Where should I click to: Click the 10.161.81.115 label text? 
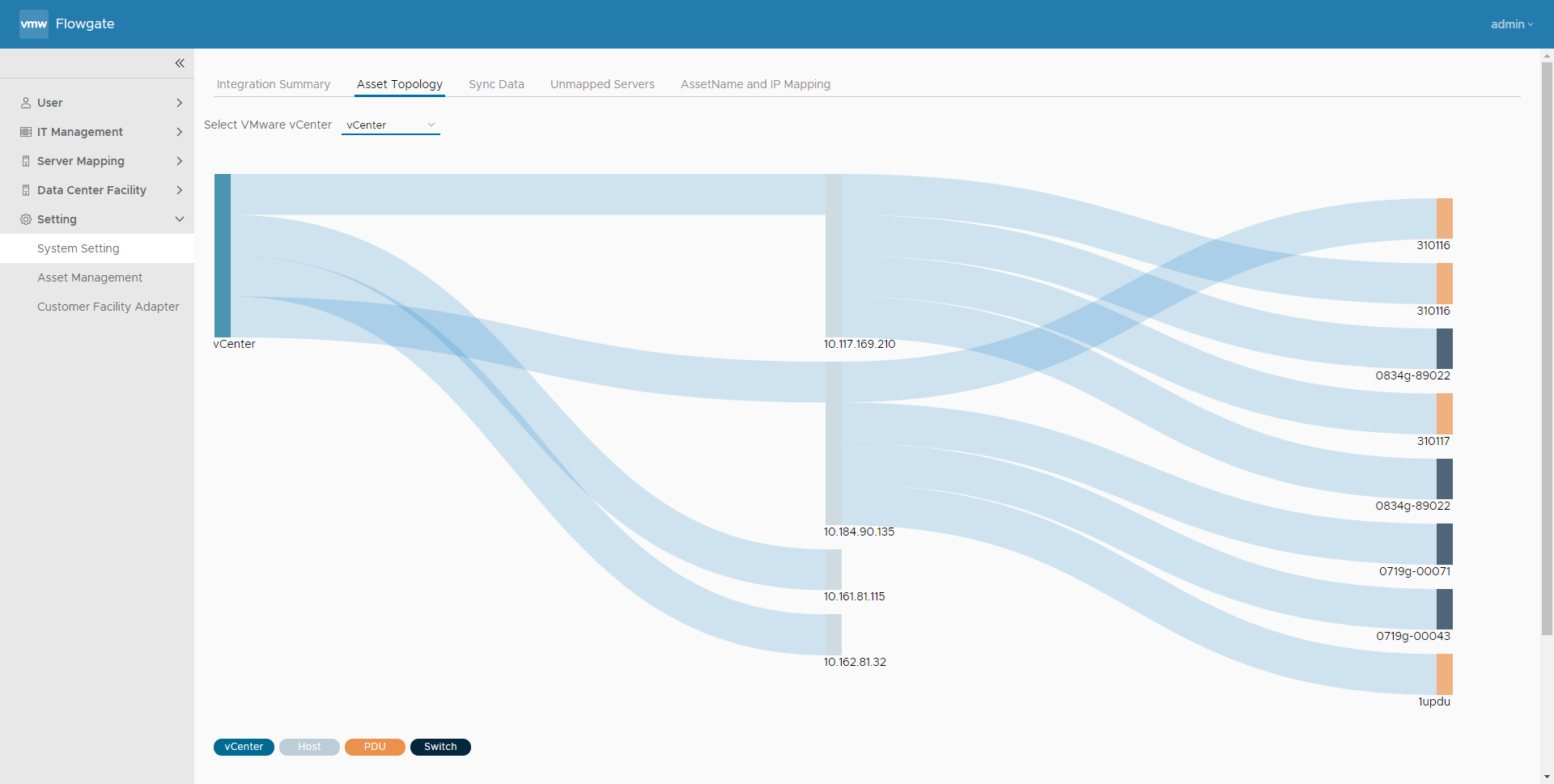tap(855, 596)
